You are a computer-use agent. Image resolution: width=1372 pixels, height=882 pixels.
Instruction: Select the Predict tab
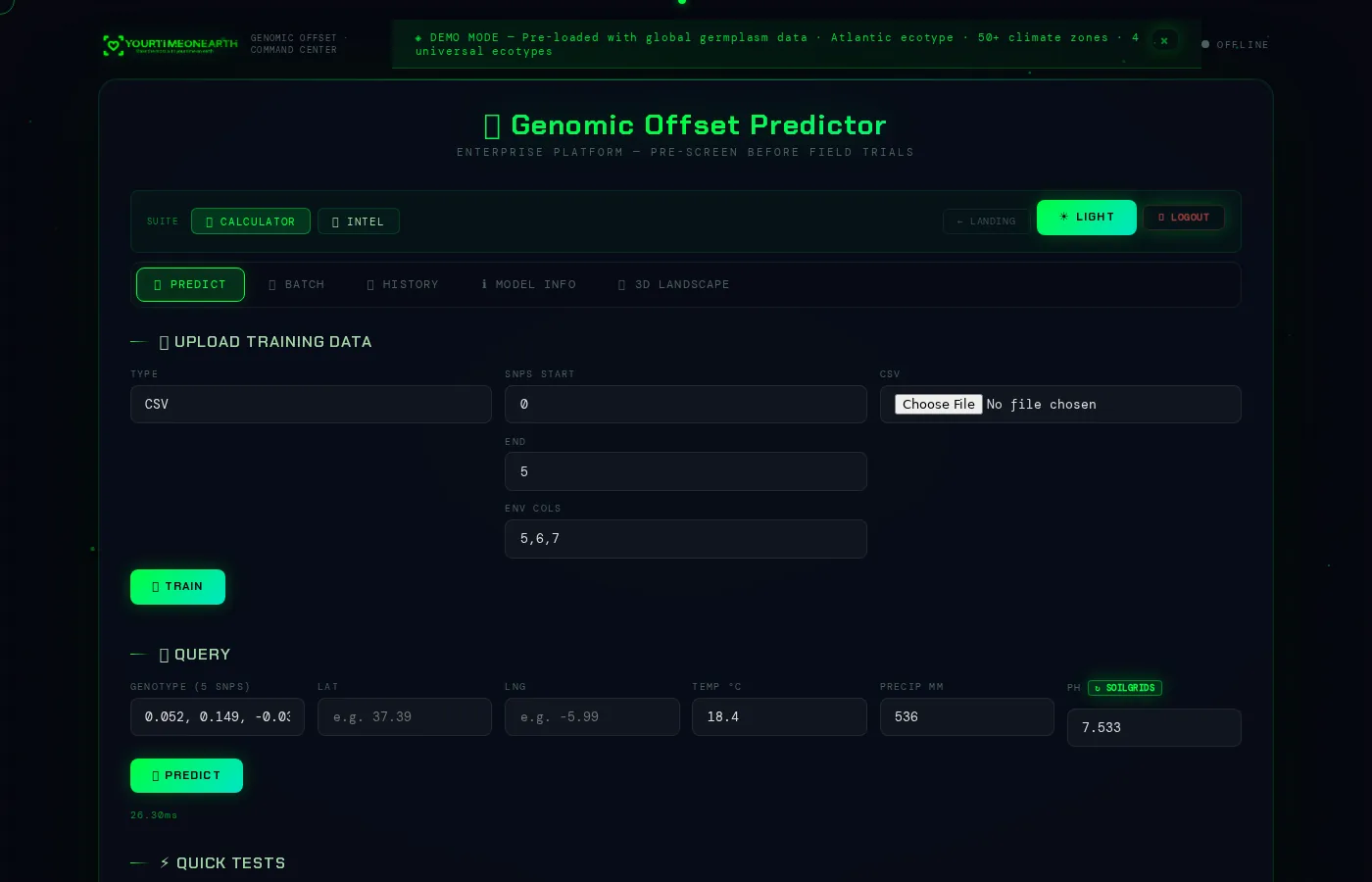tap(190, 285)
